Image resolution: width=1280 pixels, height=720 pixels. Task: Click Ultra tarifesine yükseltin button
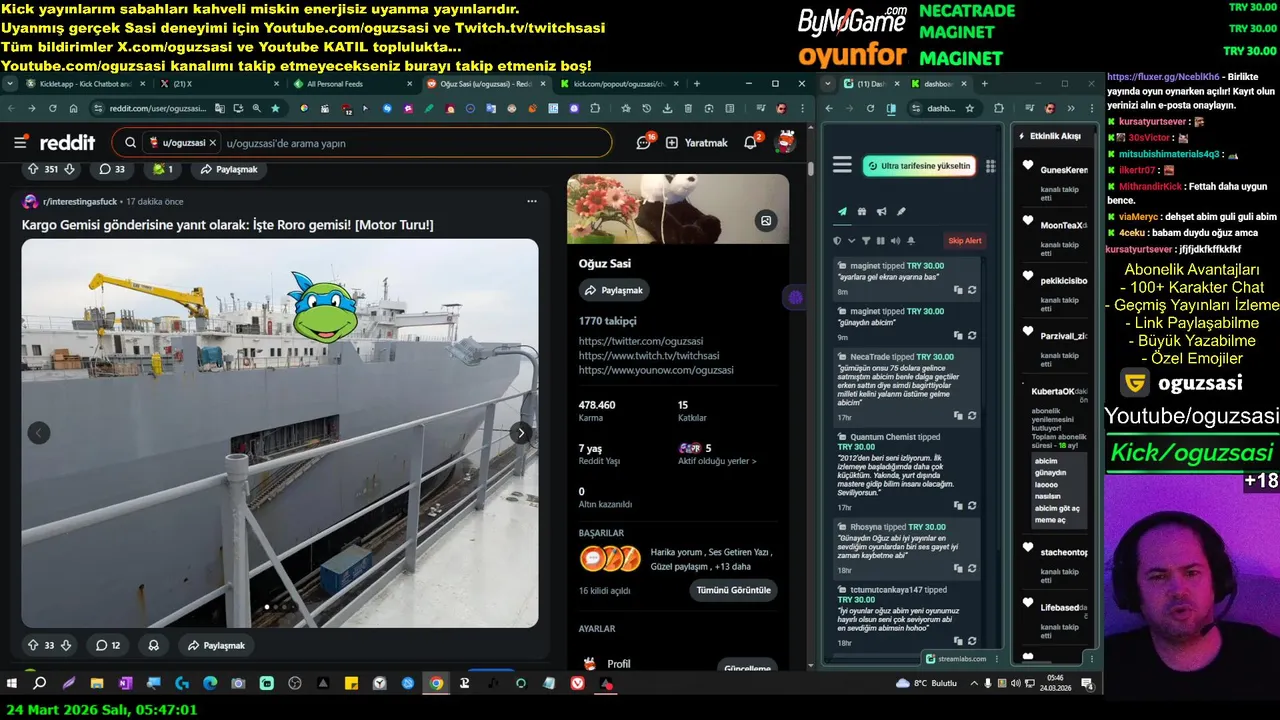[919, 166]
